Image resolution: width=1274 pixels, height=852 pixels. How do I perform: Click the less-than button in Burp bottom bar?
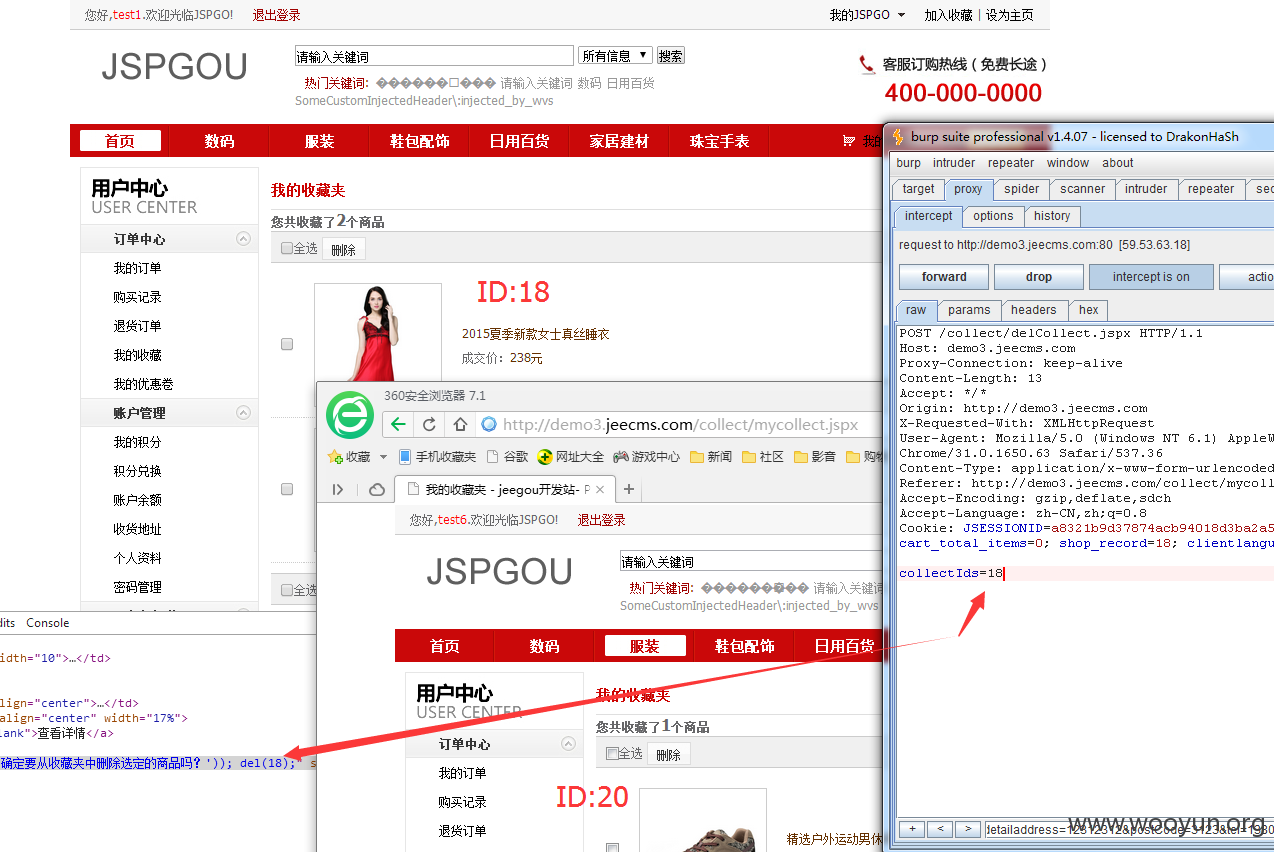coord(939,829)
